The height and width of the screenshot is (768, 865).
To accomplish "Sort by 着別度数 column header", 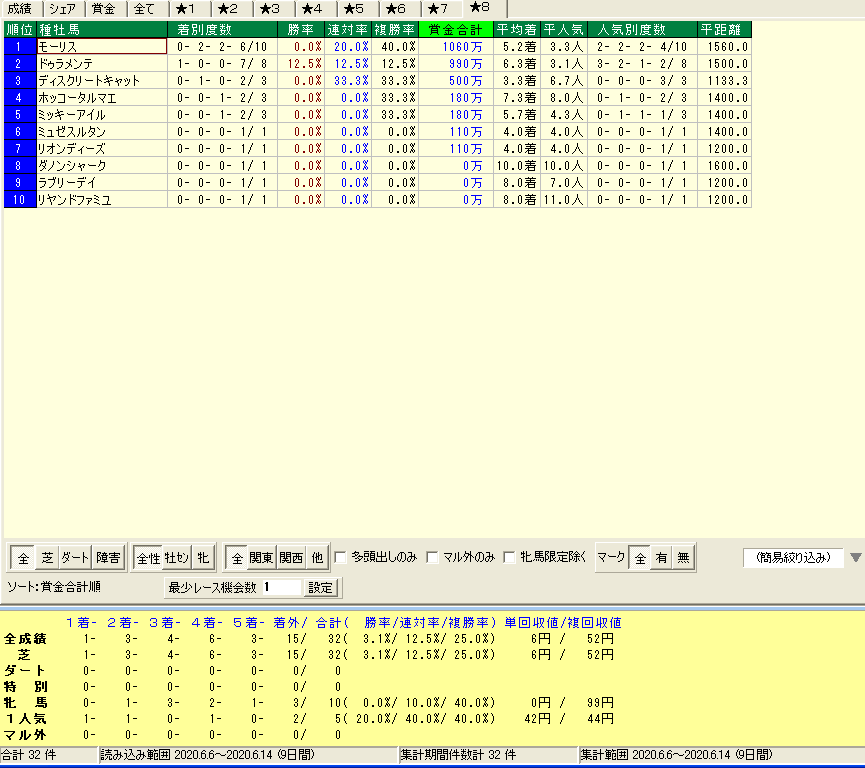I will click(x=222, y=29).
